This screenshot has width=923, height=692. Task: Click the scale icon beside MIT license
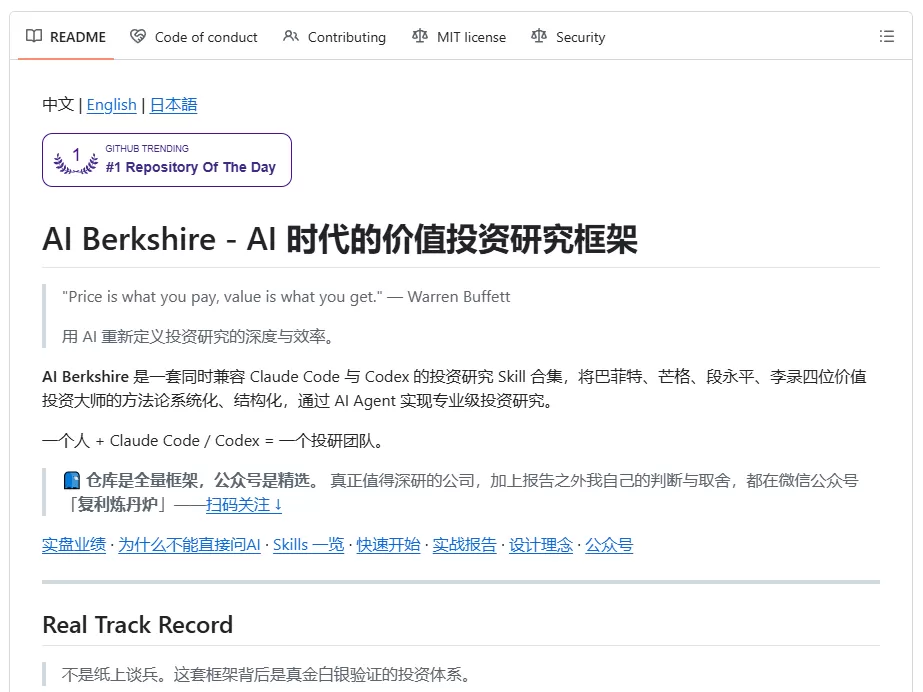pos(420,36)
